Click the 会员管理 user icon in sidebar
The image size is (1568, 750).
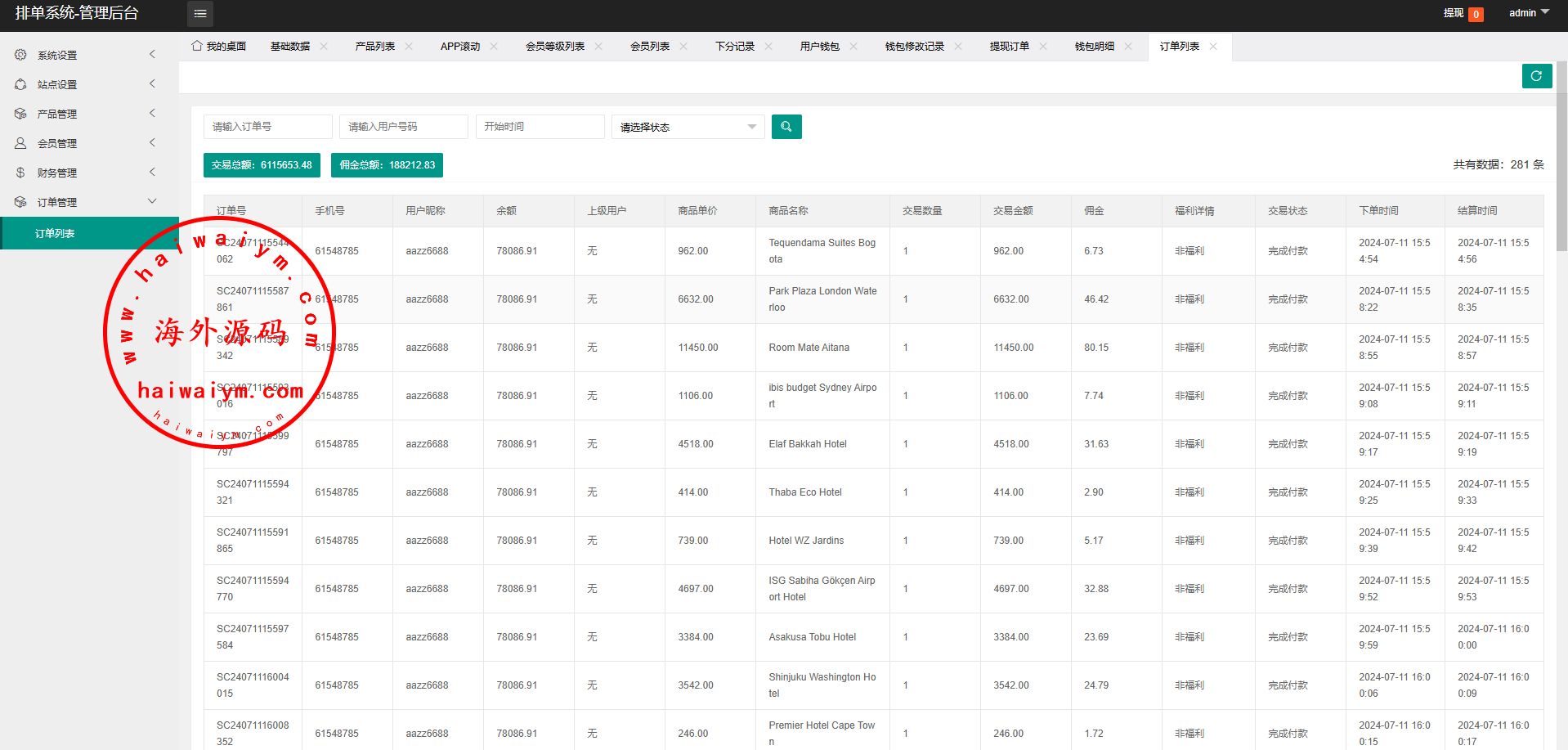click(x=21, y=143)
